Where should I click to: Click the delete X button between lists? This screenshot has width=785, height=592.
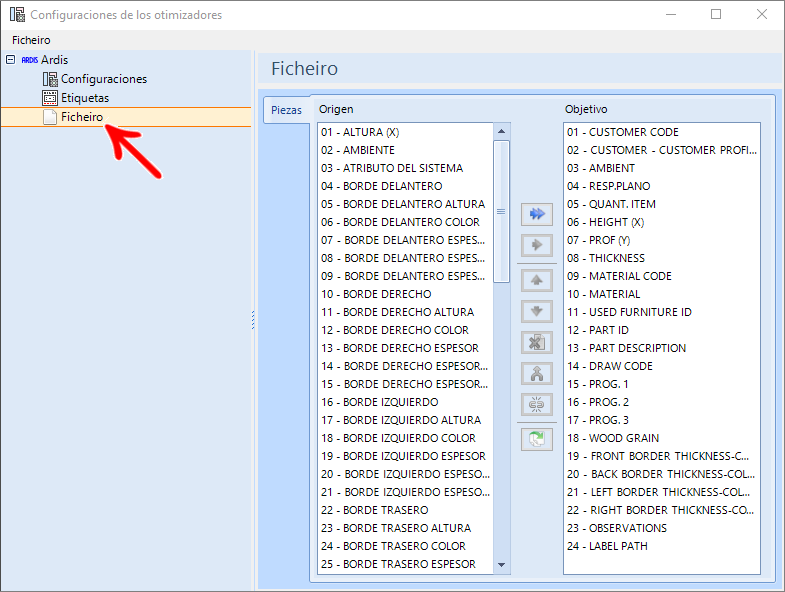tap(537, 343)
